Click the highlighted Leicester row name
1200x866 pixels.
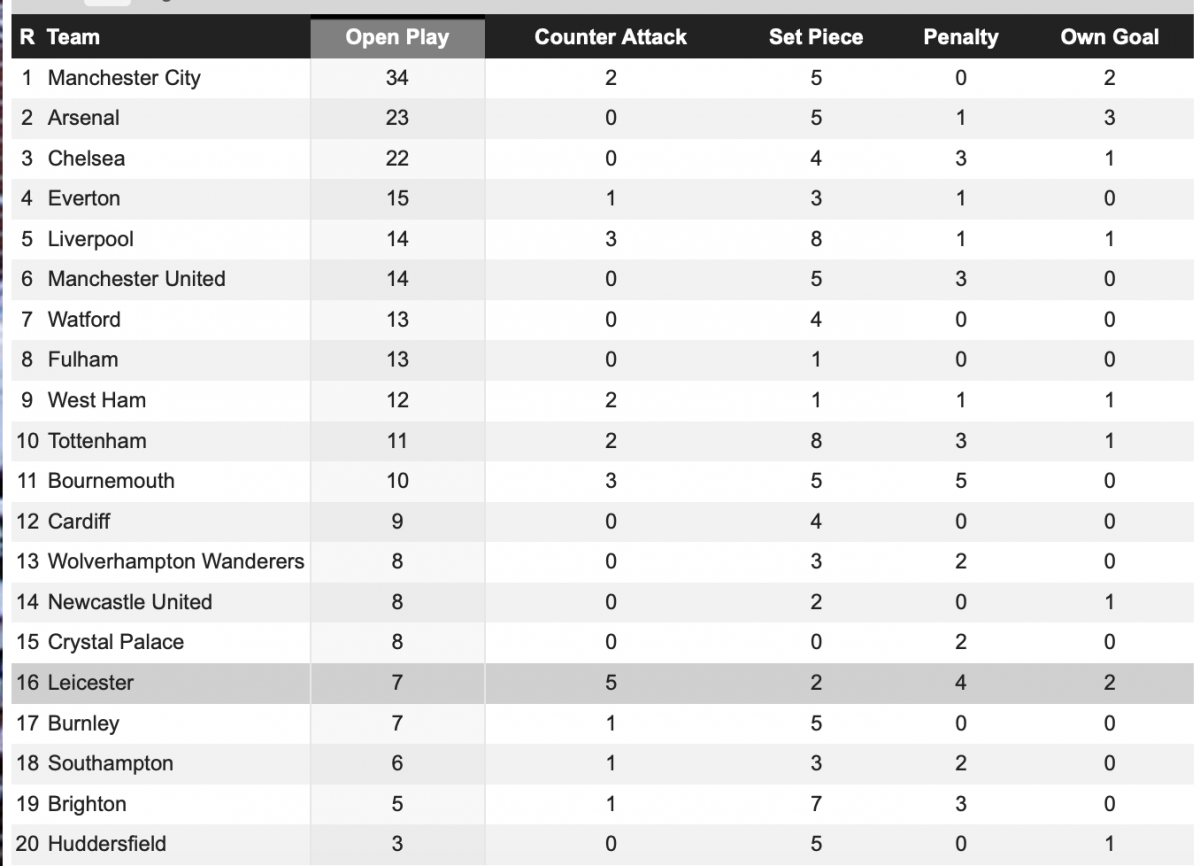pyautogui.click(x=91, y=683)
